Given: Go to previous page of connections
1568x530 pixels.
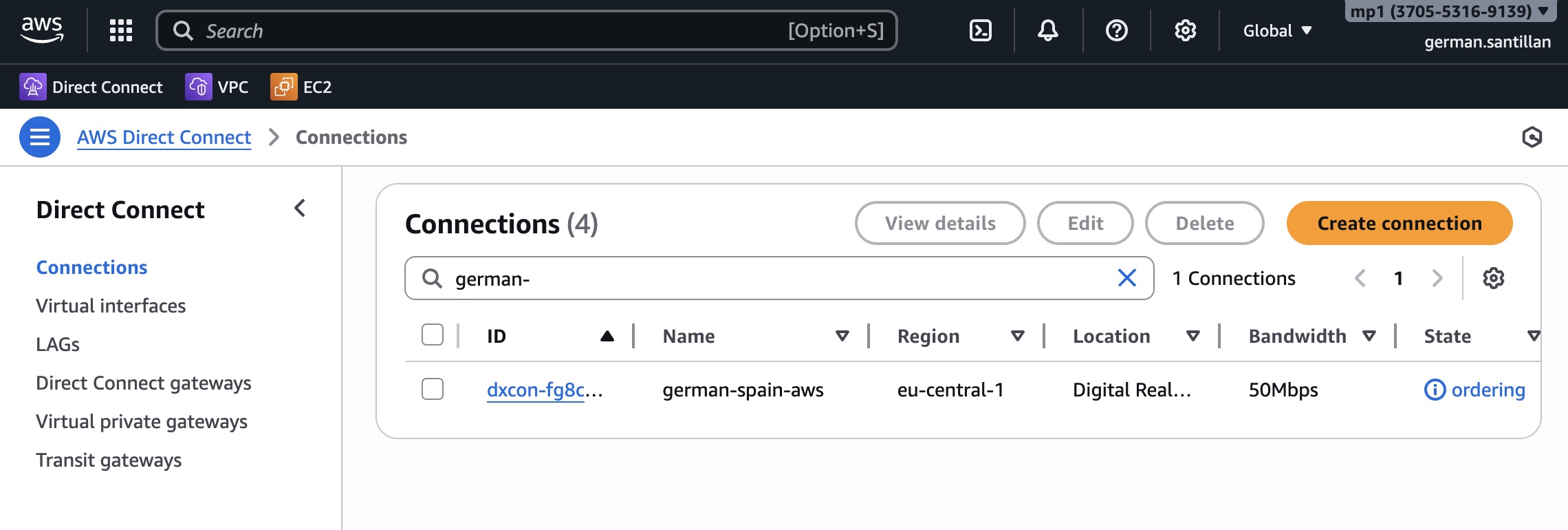Looking at the screenshot, I should [x=1360, y=278].
